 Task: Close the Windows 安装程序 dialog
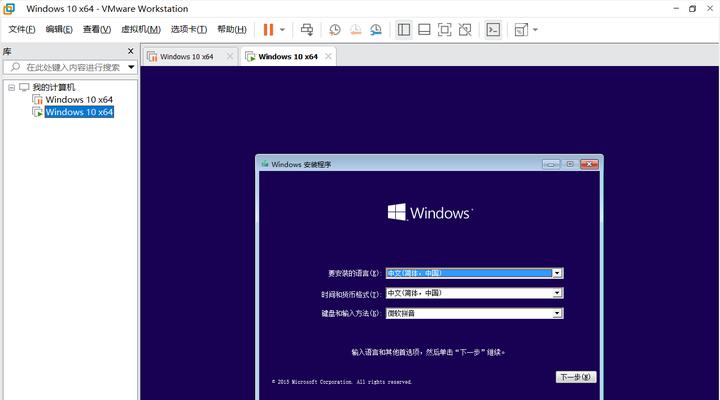(590, 164)
